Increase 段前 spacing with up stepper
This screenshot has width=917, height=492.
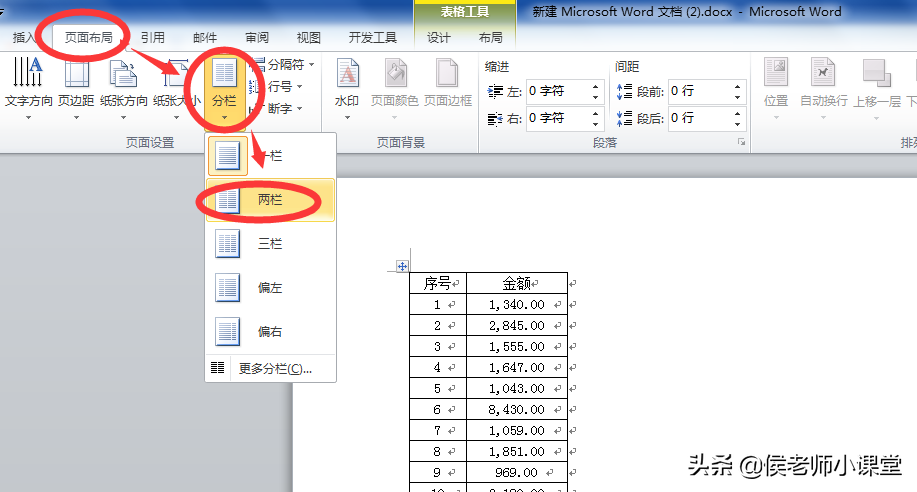737,86
